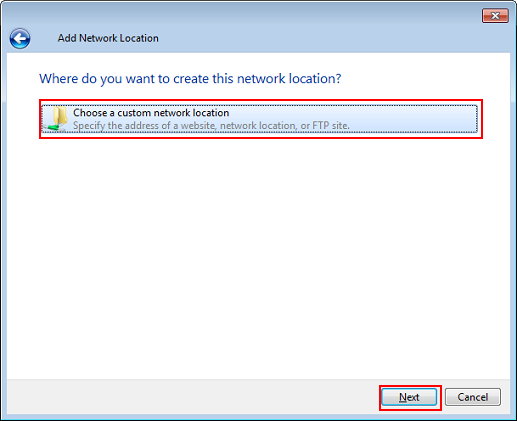Select Choose a custom network location option
This screenshot has height=421, width=517.
260,119
